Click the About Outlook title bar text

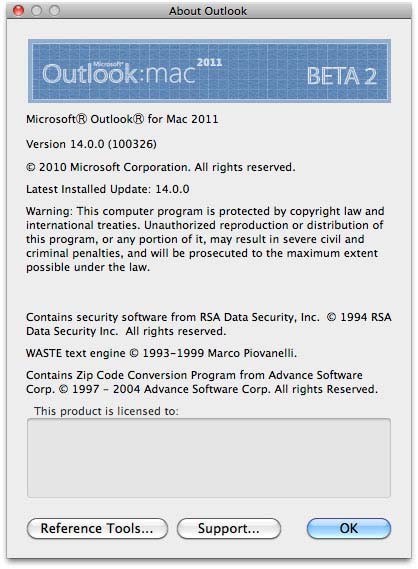(x=208, y=11)
